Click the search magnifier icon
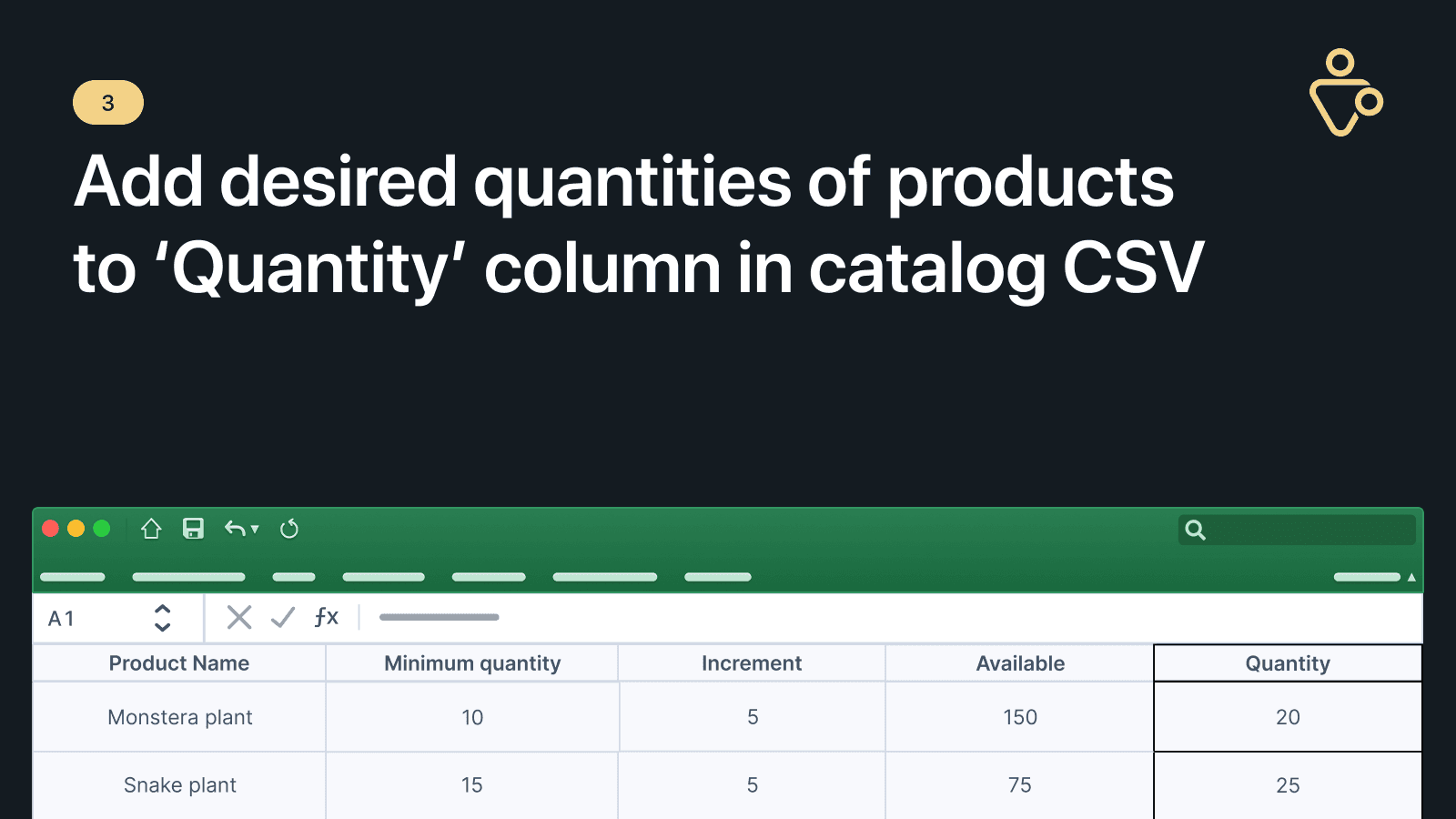 (x=1195, y=530)
